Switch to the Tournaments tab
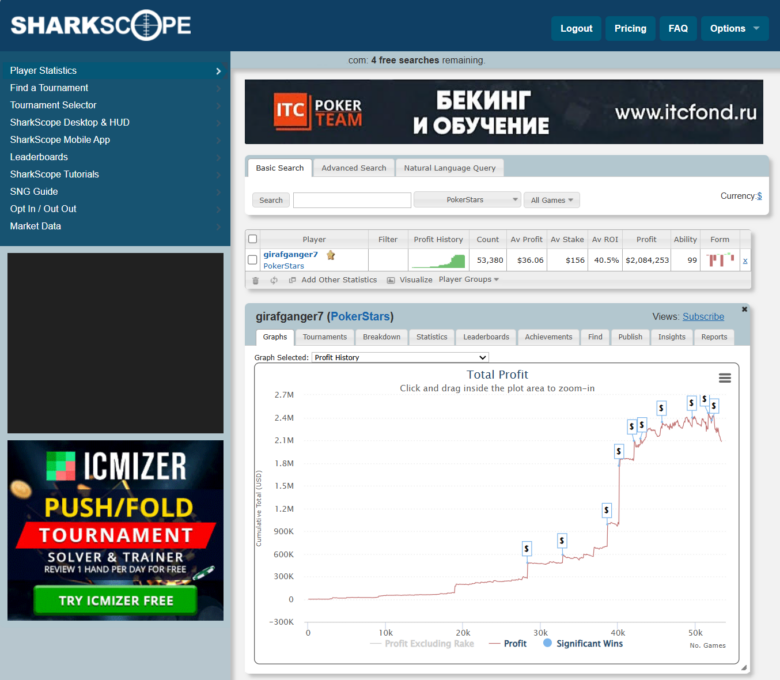This screenshot has width=780, height=680. pyautogui.click(x=325, y=337)
